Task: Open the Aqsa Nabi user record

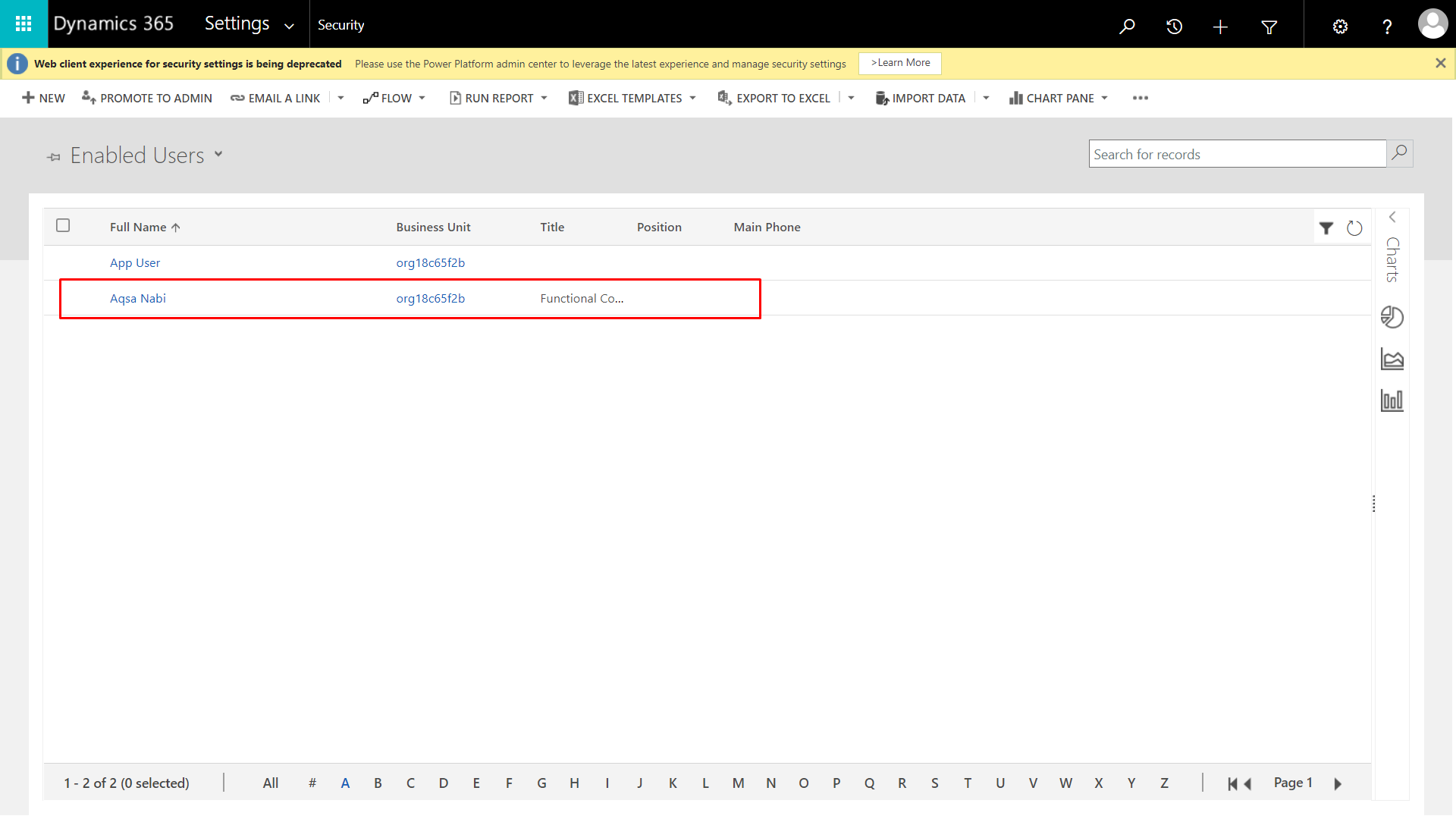Action: pos(137,298)
